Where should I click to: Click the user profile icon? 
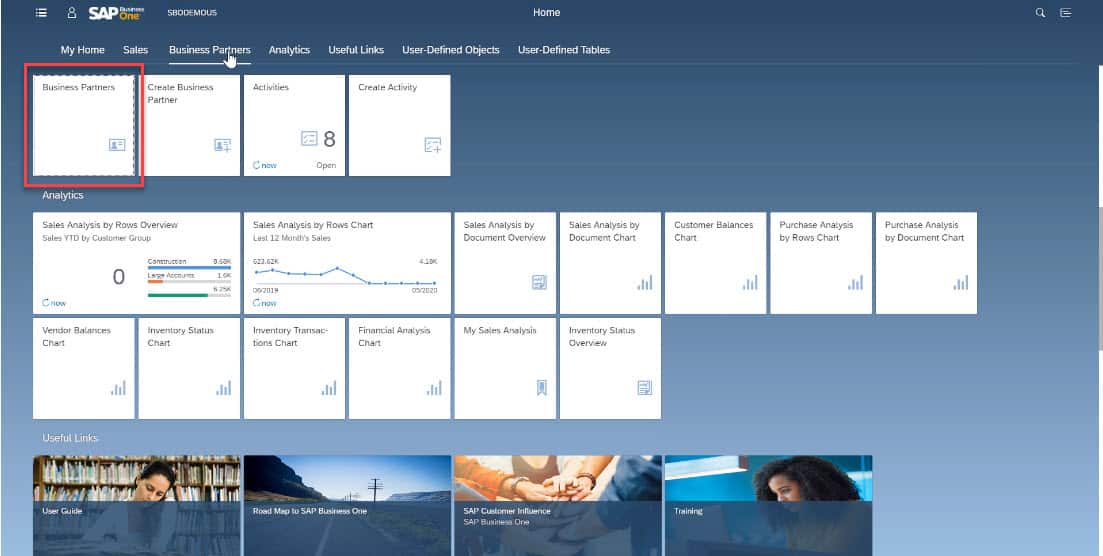click(x=71, y=13)
